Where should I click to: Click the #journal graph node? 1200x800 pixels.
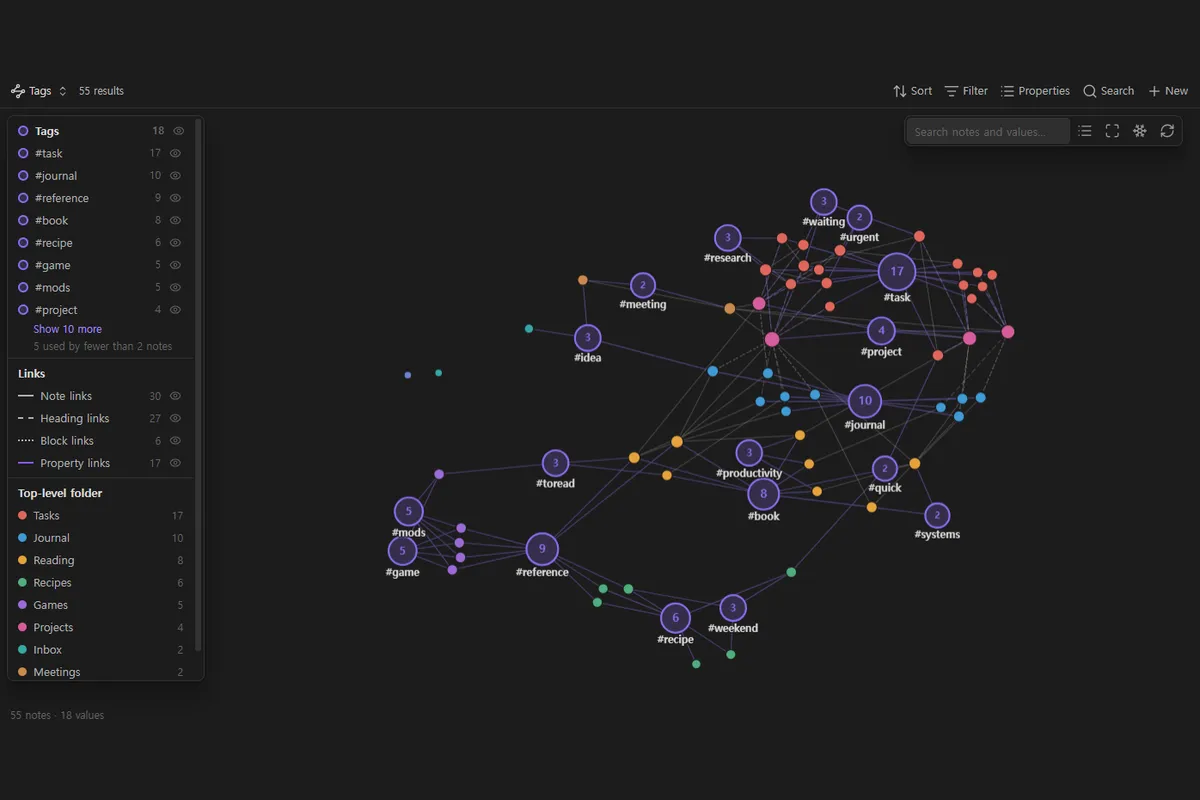(865, 401)
